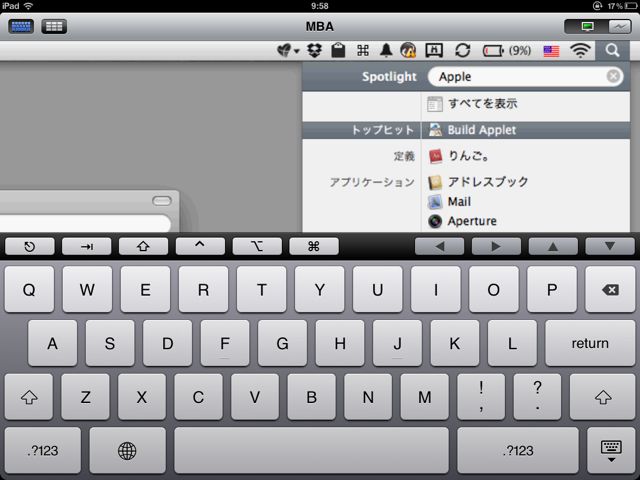Click the text field in the background window

coord(85,224)
